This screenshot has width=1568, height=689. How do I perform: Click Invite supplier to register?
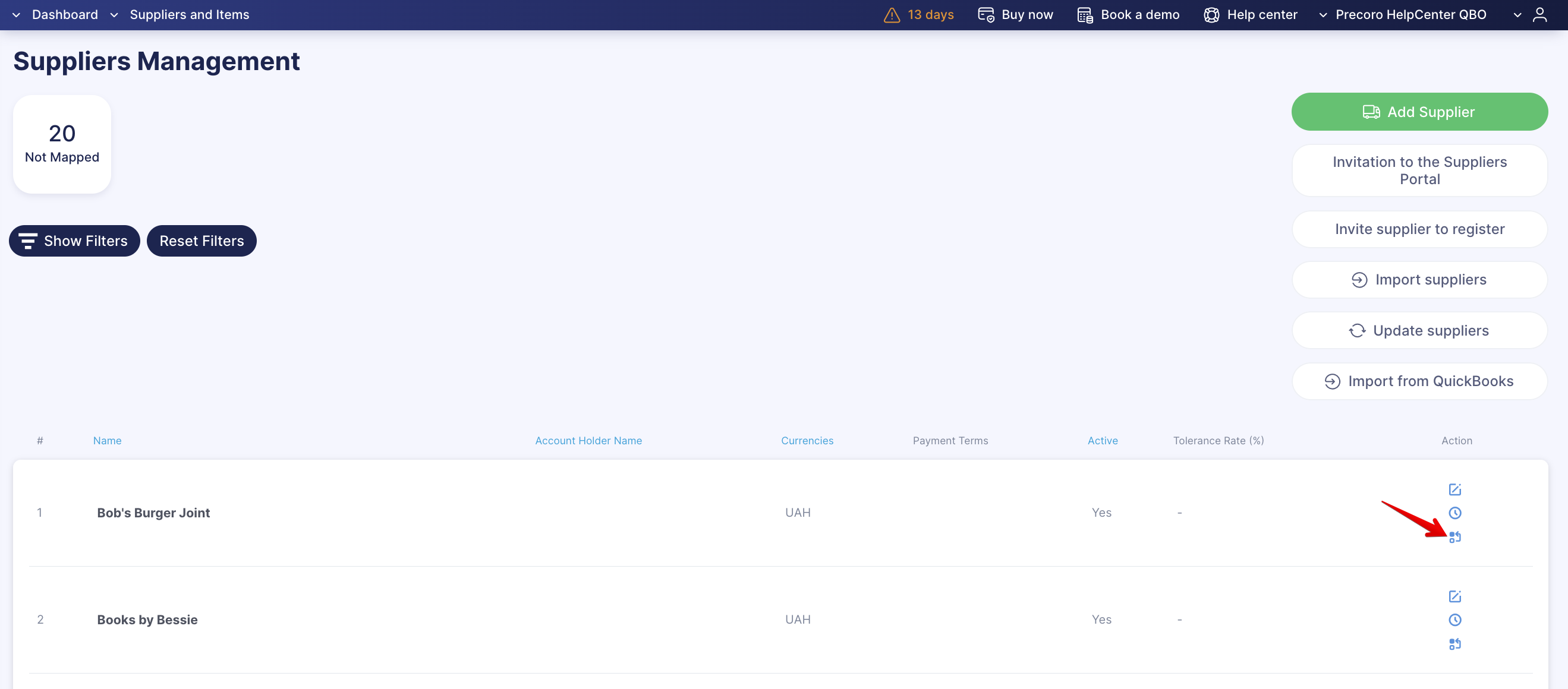[1419, 229]
